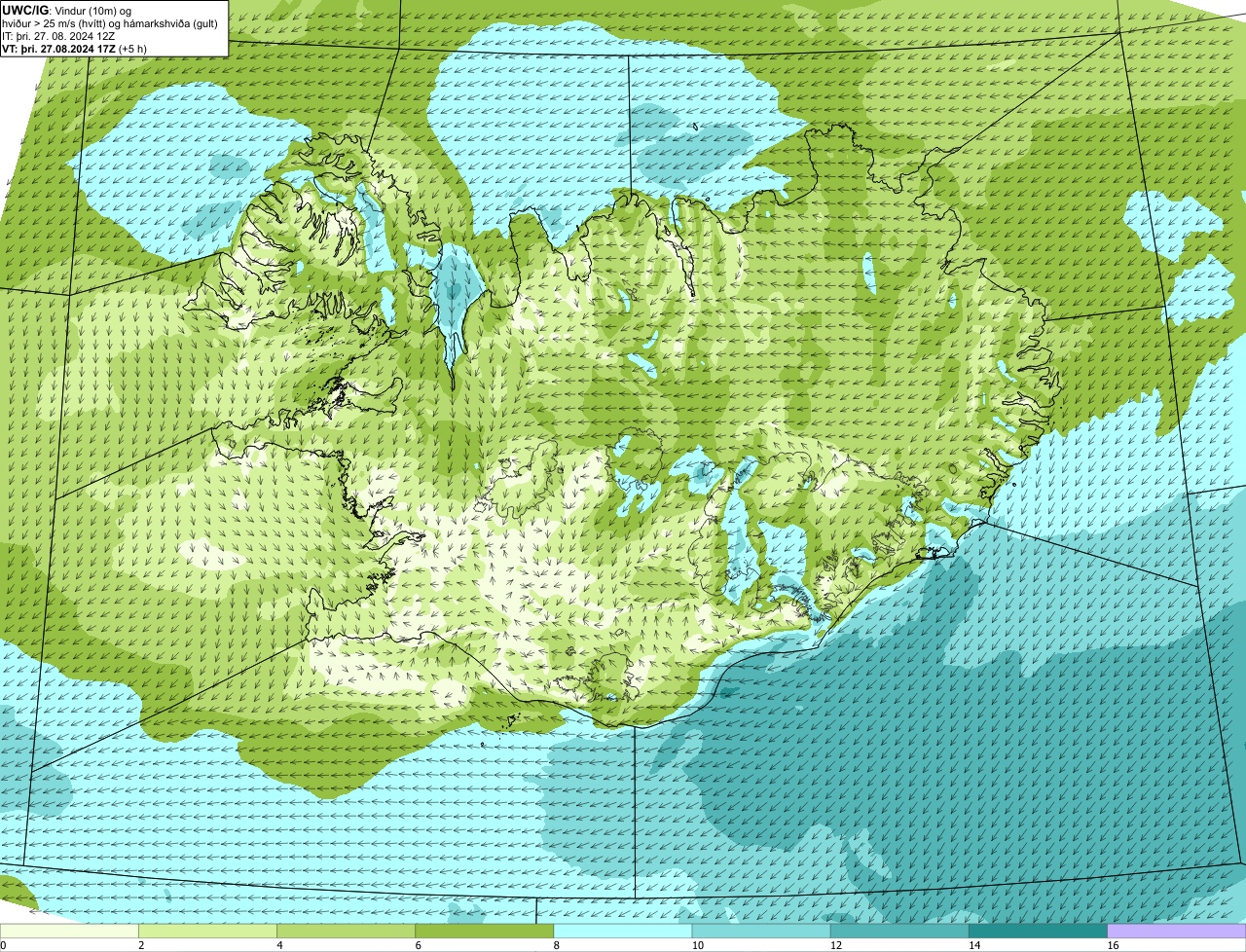Click the '4' label on the color scale
Viewport: 1246px width, 952px height.
point(279,945)
